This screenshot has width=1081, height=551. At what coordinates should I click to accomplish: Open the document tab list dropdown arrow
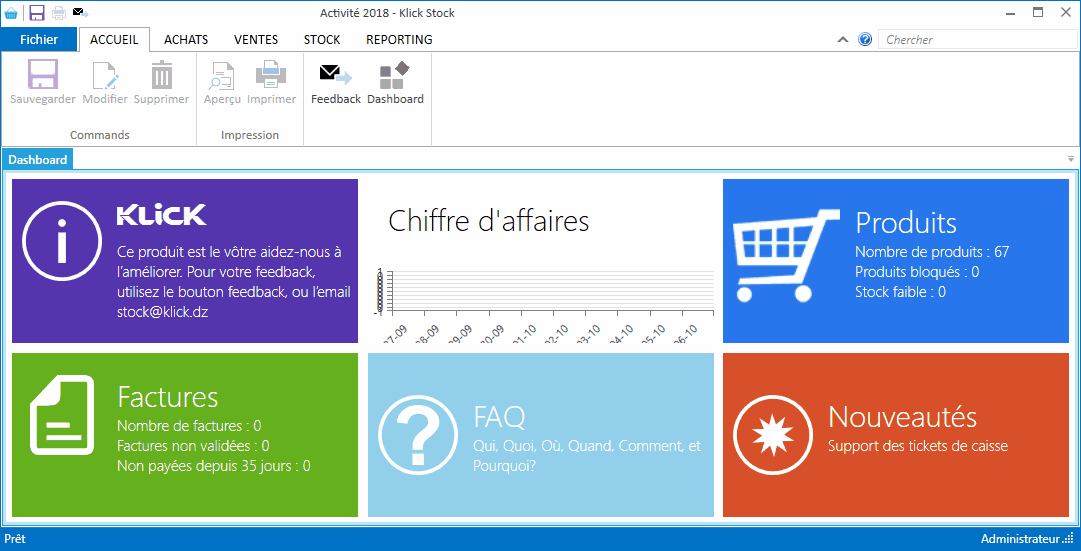[x=1070, y=159]
